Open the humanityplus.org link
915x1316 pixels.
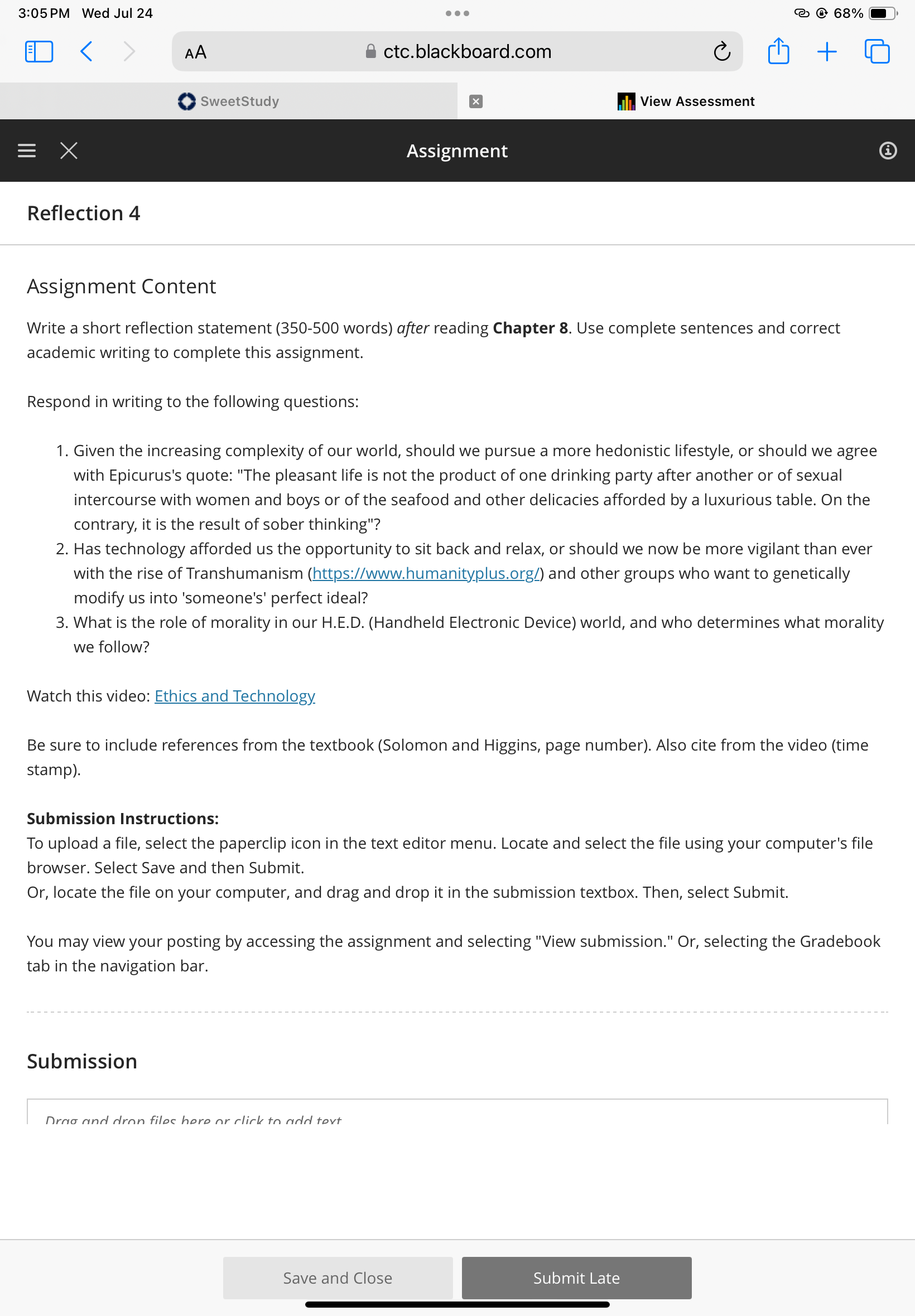pyautogui.click(x=426, y=573)
